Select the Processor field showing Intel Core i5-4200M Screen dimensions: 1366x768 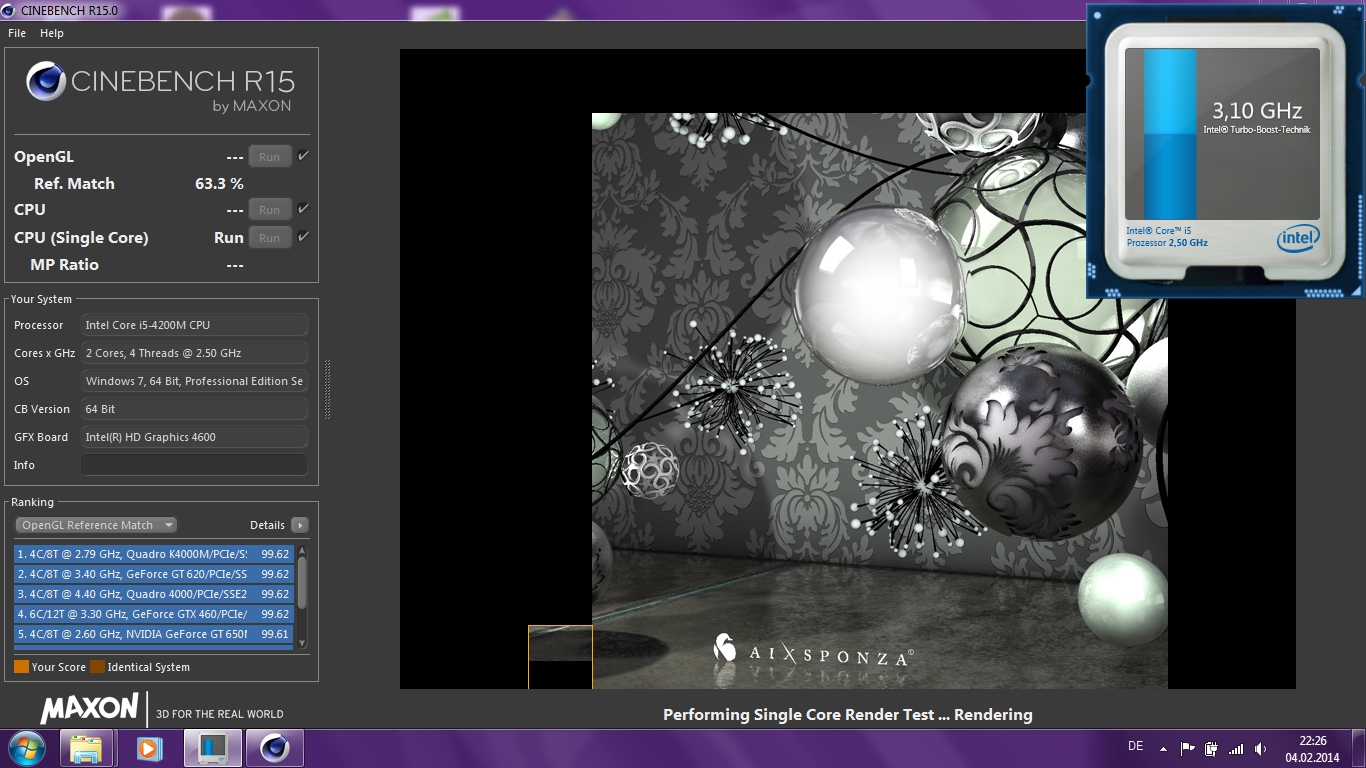point(194,325)
